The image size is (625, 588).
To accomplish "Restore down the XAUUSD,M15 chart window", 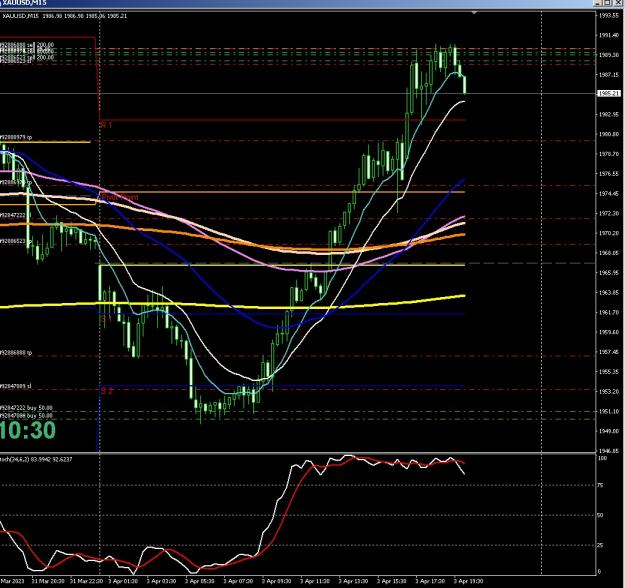I will [607, 3].
